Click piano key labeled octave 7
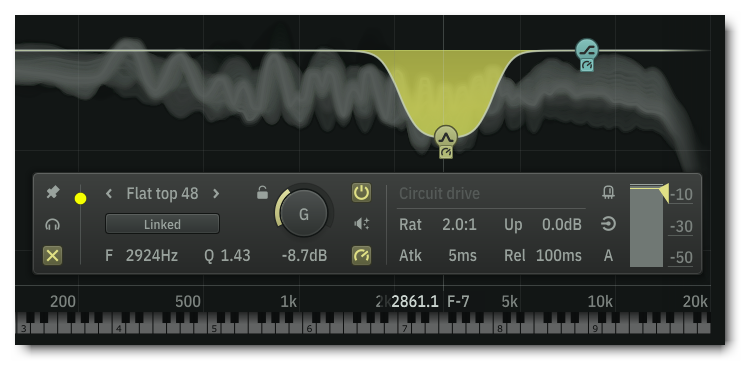The height and width of the screenshot is (372, 752). point(404,328)
